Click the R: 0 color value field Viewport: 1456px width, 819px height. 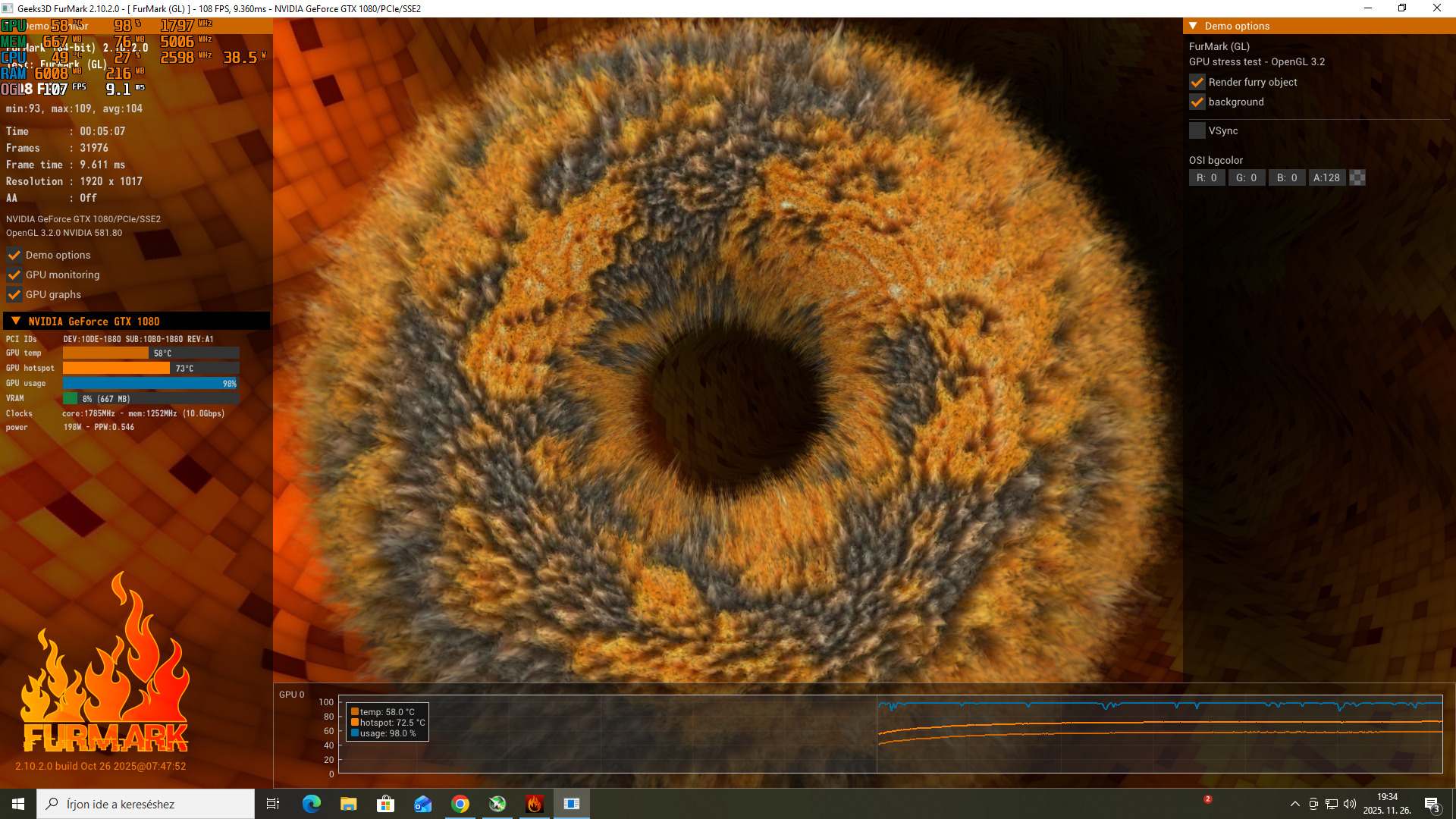click(x=1207, y=177)
